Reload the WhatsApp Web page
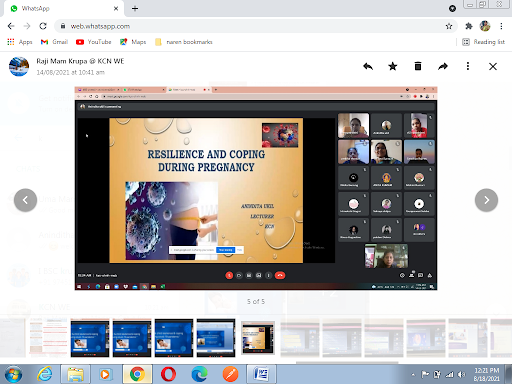 click(43, 26)
